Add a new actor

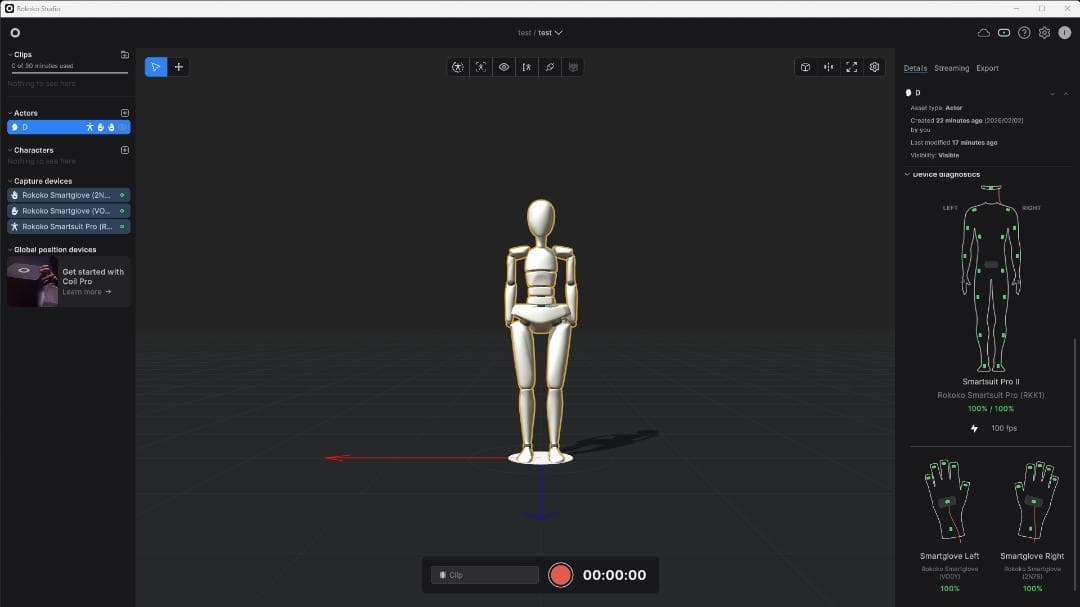tap(125, 113)
